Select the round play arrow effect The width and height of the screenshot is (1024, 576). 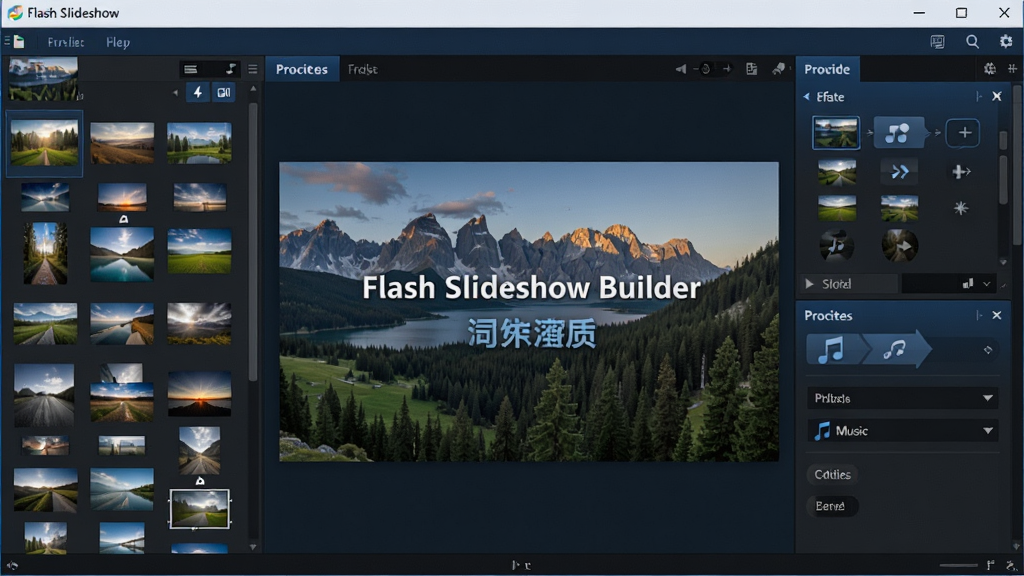coord(899,246)
